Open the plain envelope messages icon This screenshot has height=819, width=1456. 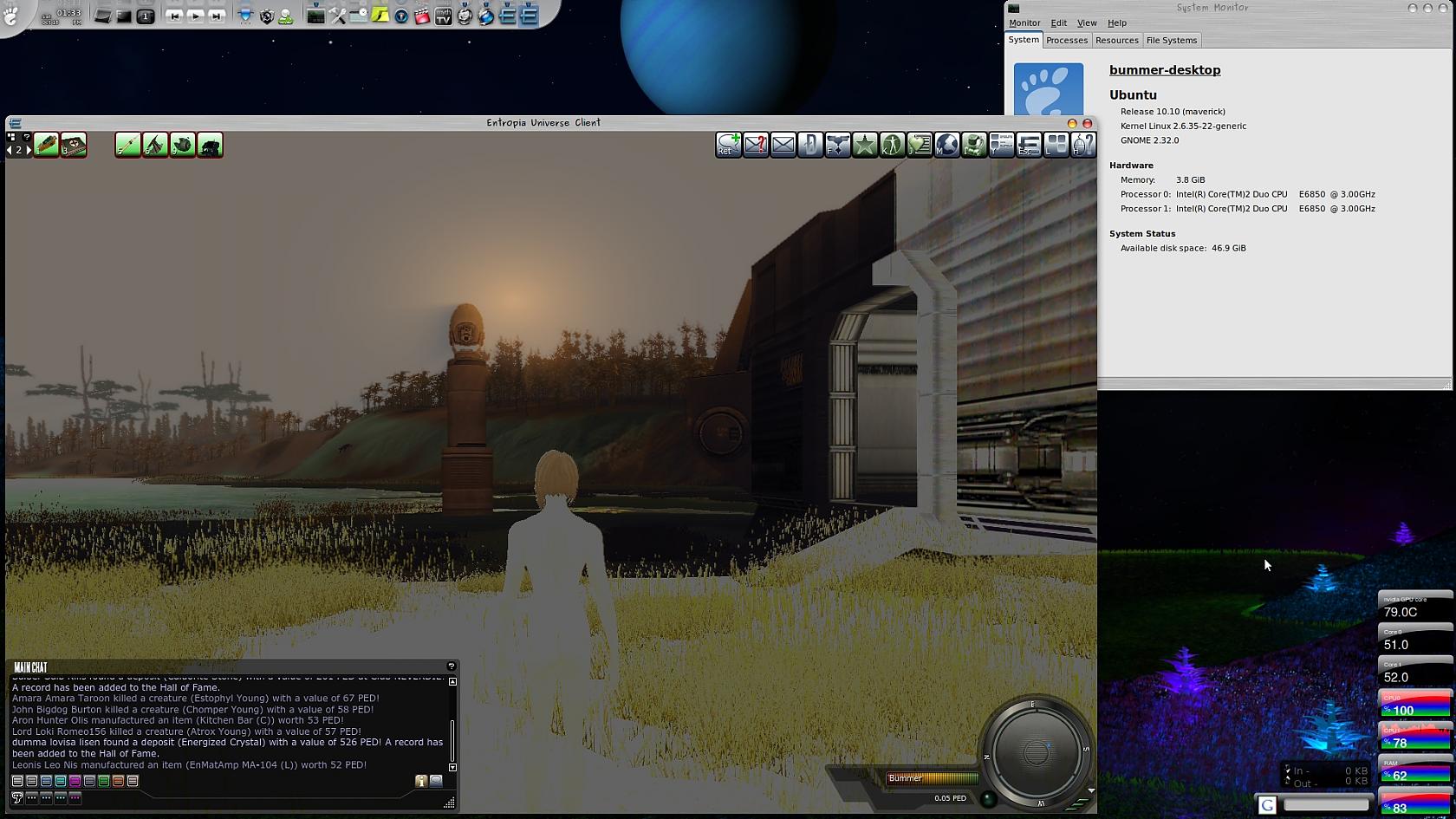point(783,145)
